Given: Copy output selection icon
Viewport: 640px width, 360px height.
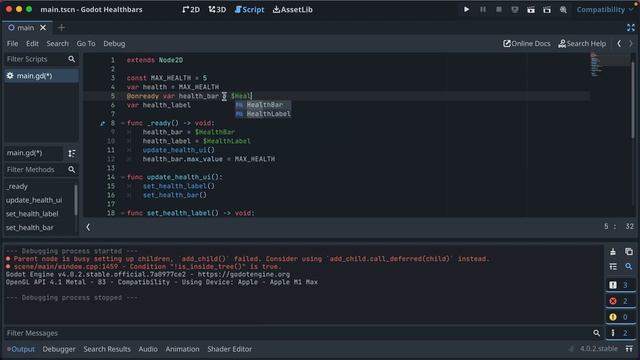Looking at the screenshot, I should coord(629,252).
